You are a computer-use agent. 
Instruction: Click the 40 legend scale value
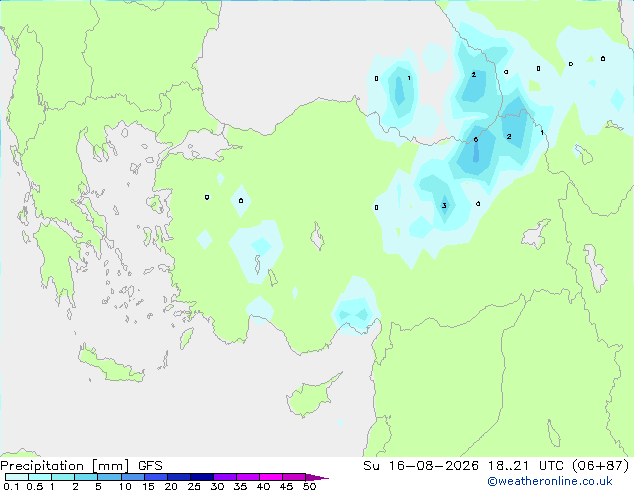[x=263, y=486]
